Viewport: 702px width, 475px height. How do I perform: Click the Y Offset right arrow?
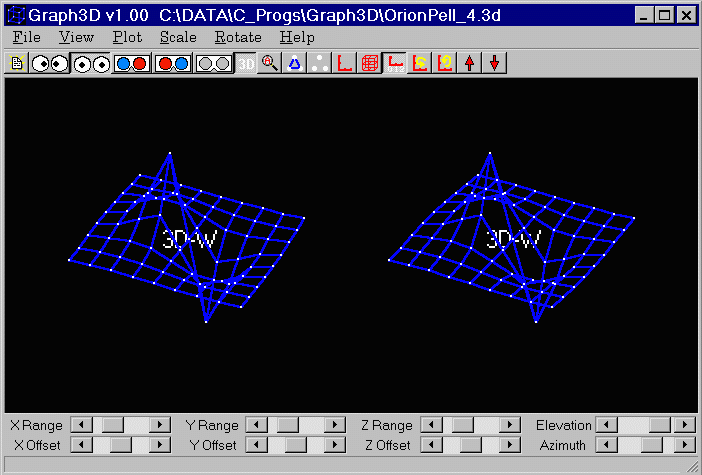pyautogui.click(x=335, y=445)
